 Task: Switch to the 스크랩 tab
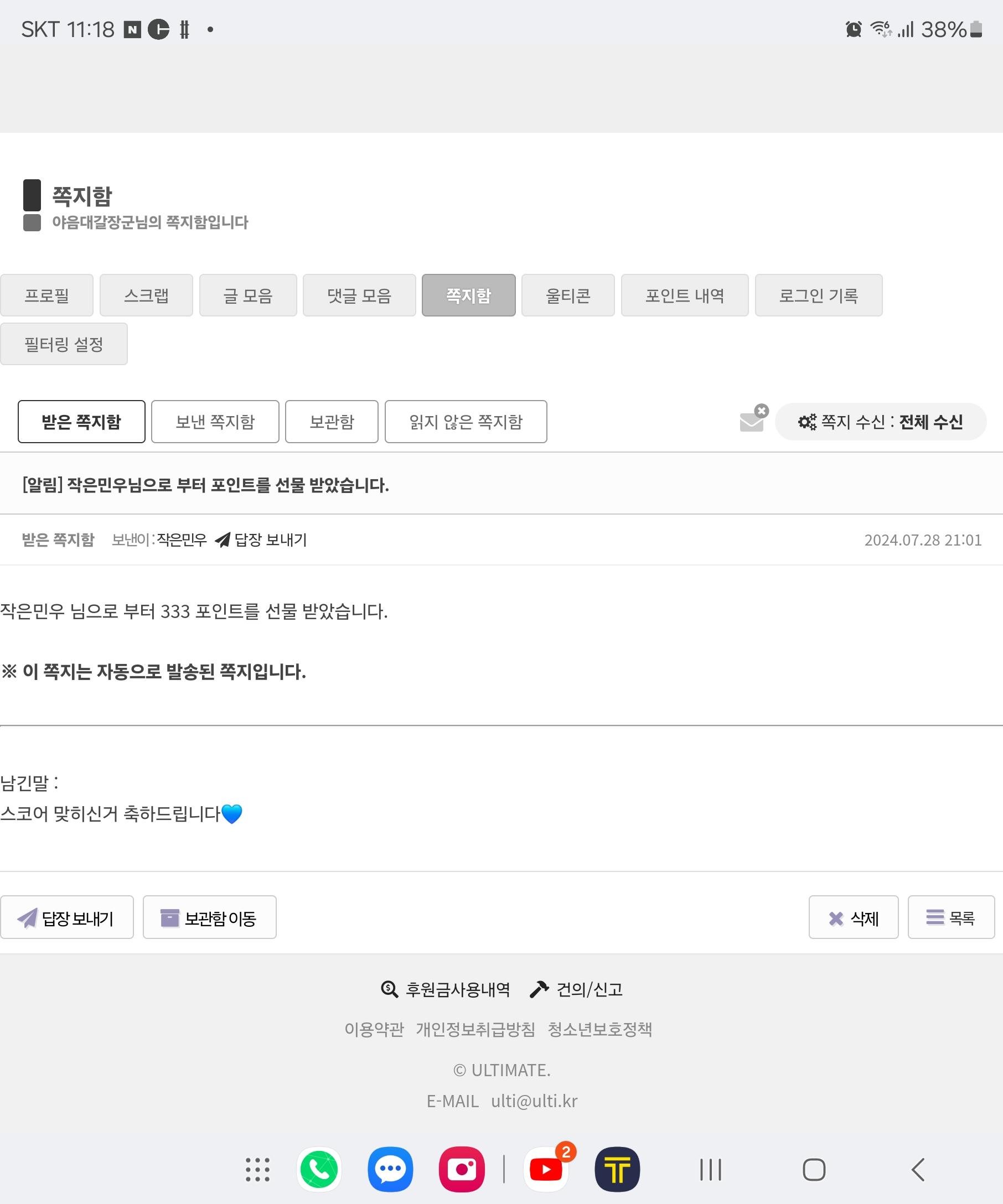[146, 295]
